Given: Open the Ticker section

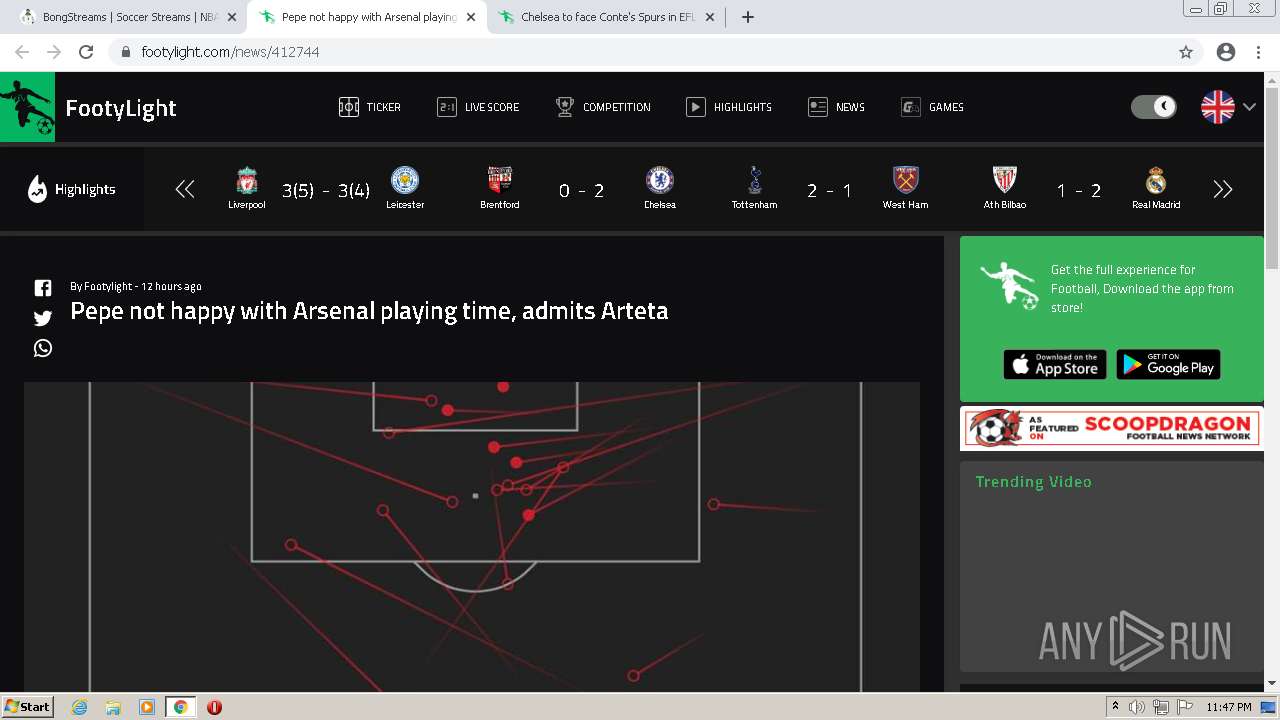Looking at the screenshot, I should 370,107.
